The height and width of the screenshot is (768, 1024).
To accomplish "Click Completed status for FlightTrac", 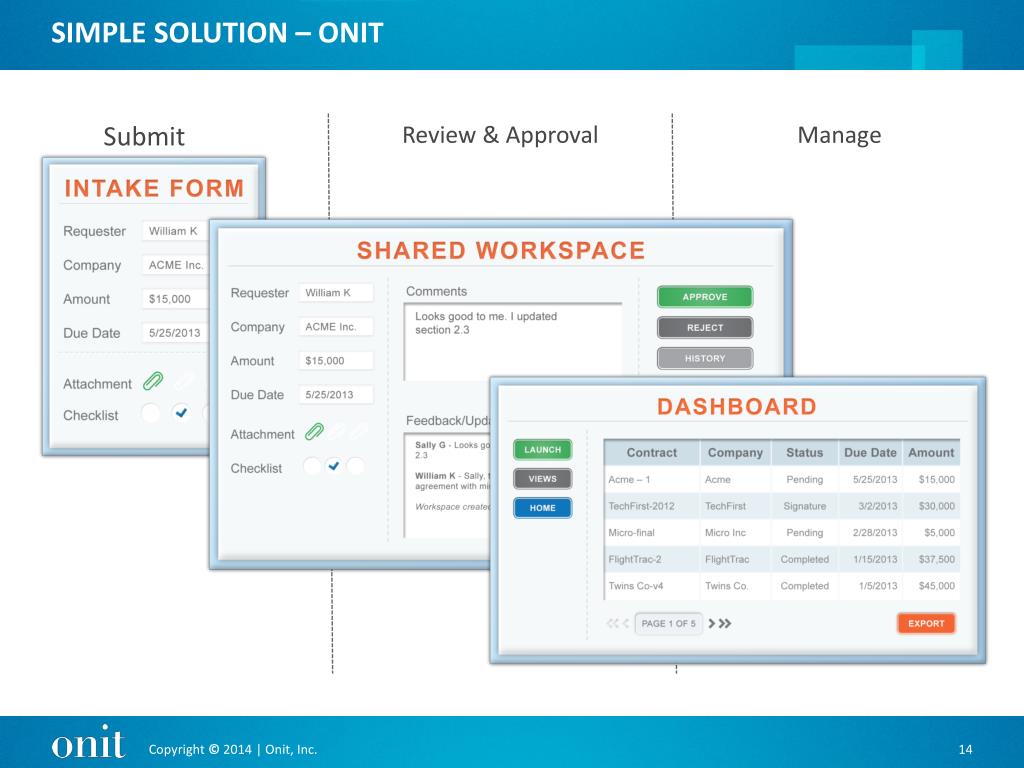I will pyautogui.click(x=805, y=559).
